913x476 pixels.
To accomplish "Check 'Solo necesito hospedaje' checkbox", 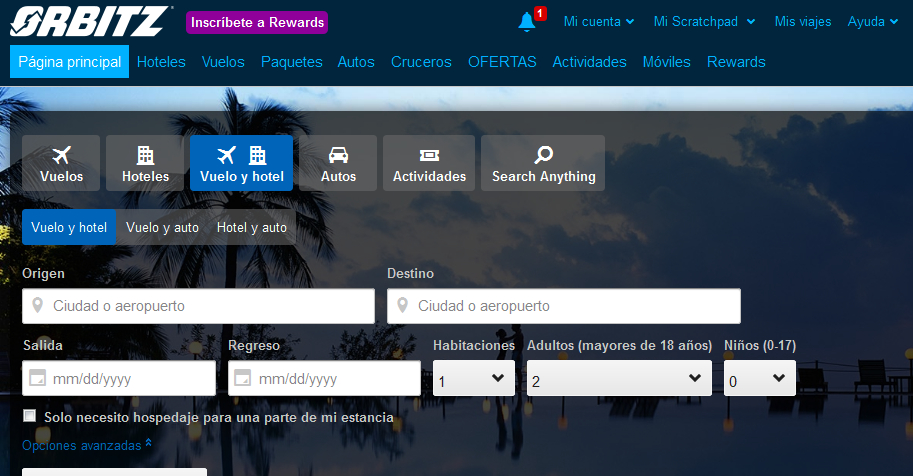I will [30, 416].
